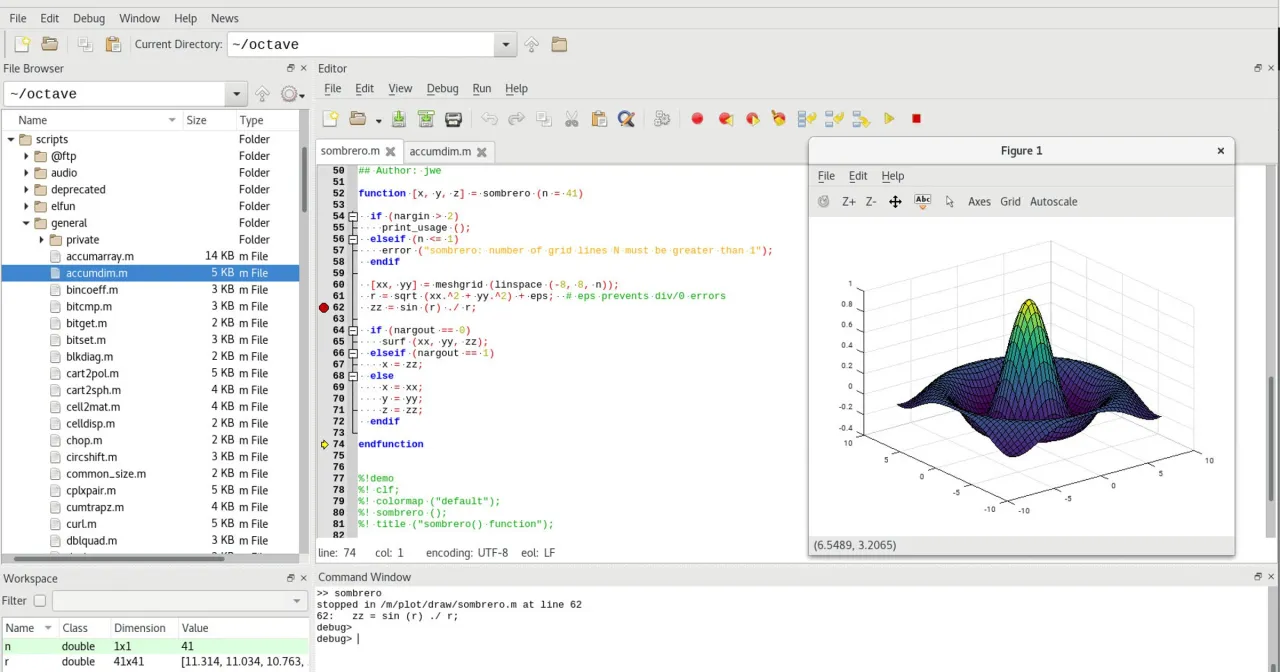Screen dimensions: 1280x672
Task: Click the file browser vertical scrollbar
Action: pyautogui.click(x=304, y=180)
